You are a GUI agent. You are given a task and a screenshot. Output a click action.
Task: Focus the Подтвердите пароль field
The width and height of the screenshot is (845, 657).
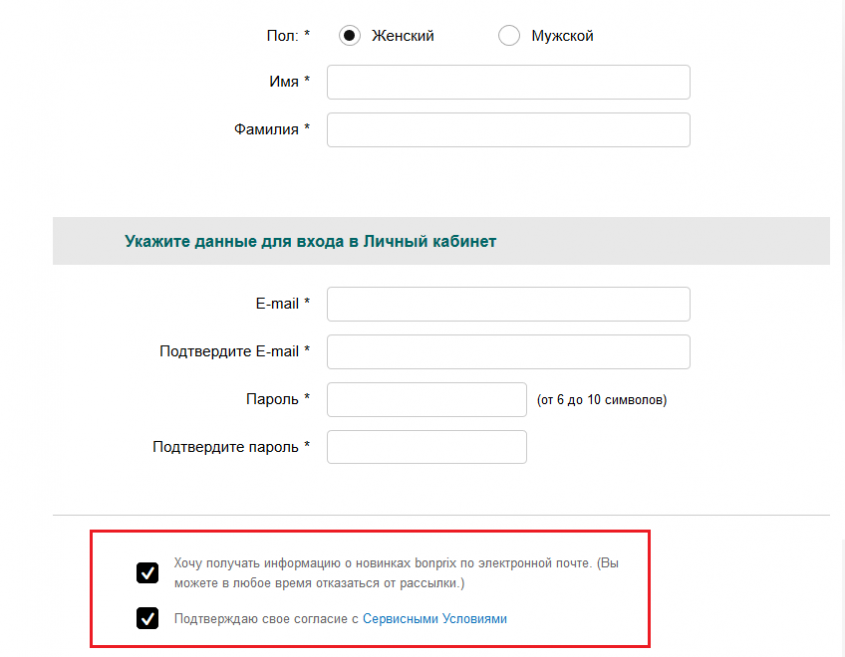click(x=427, y=447)
